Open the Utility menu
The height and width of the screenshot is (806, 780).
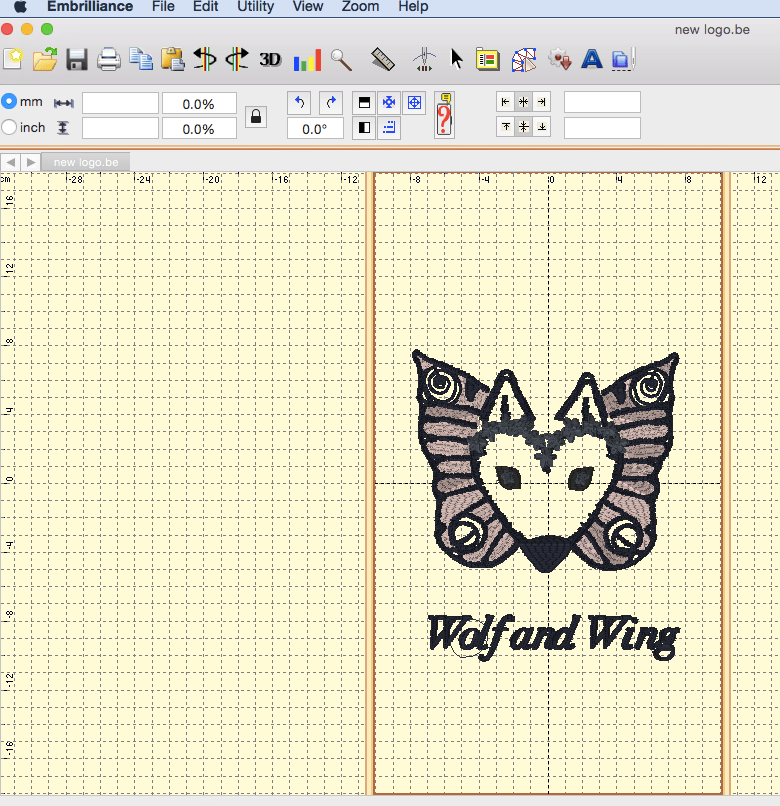coord(255,7)
